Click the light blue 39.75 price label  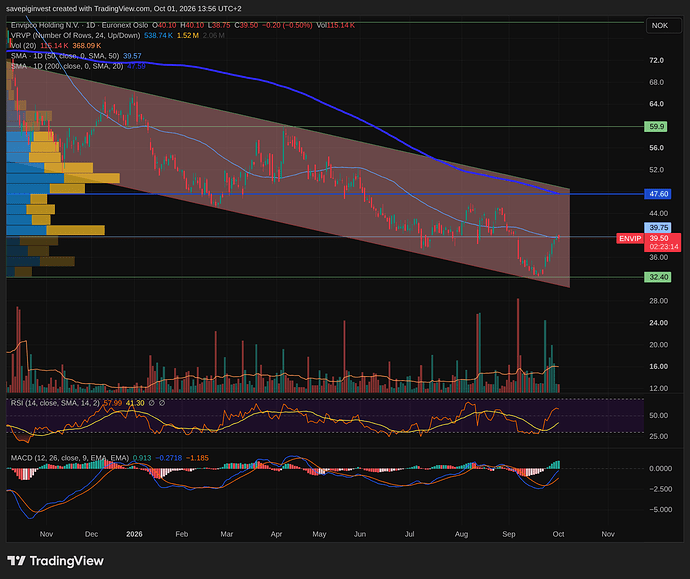(658, 228)
